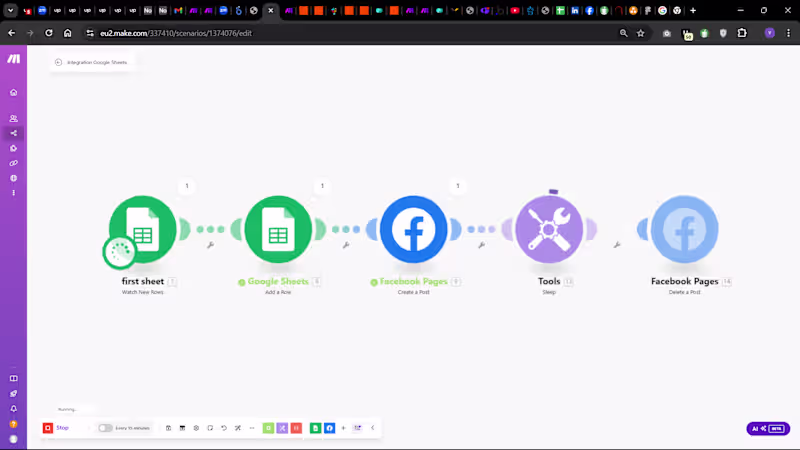Image resolution: width=800 pixels, height=450 pixels.
Task: Add a favorite module with plus icon
Action: tap(343, 428)
